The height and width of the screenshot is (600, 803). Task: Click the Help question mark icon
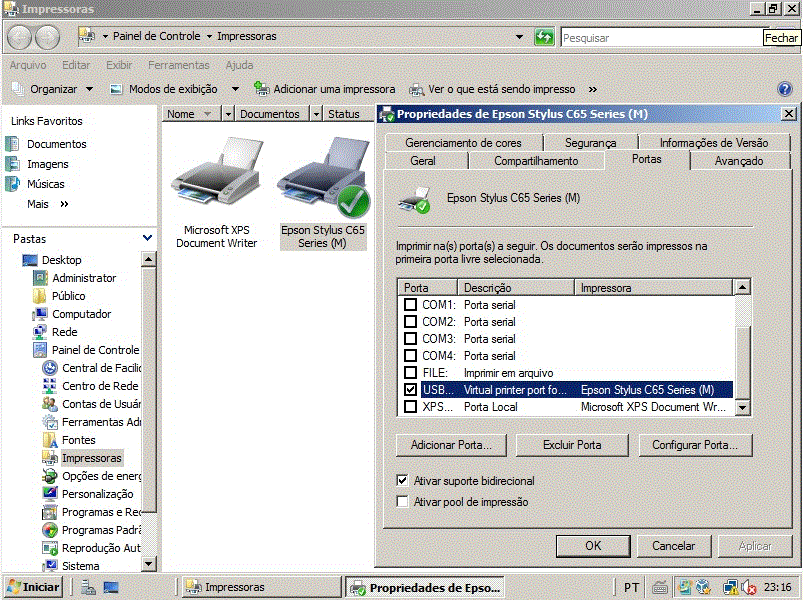(x=785, y=89)
